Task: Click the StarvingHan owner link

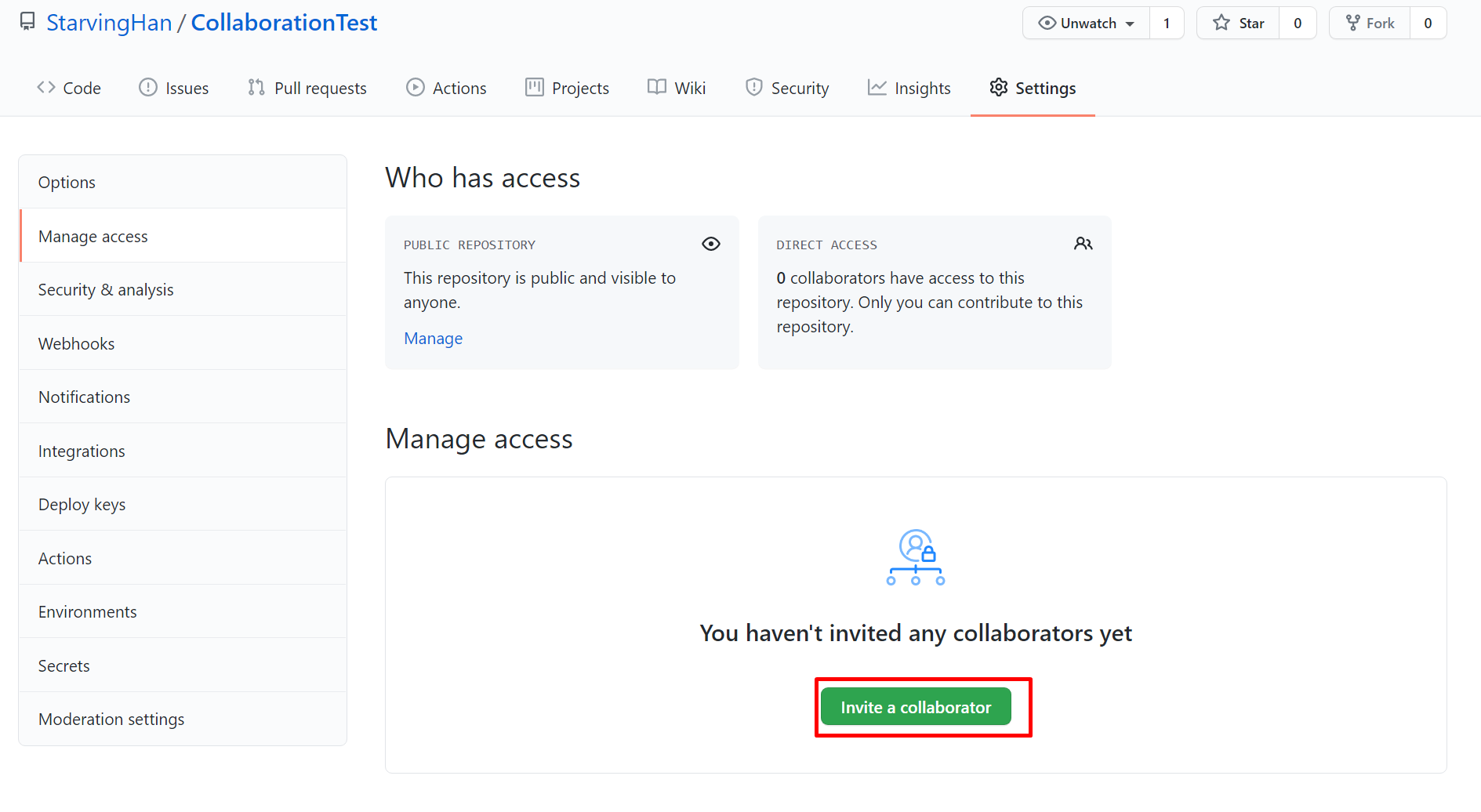Action: tap(109, 23)
